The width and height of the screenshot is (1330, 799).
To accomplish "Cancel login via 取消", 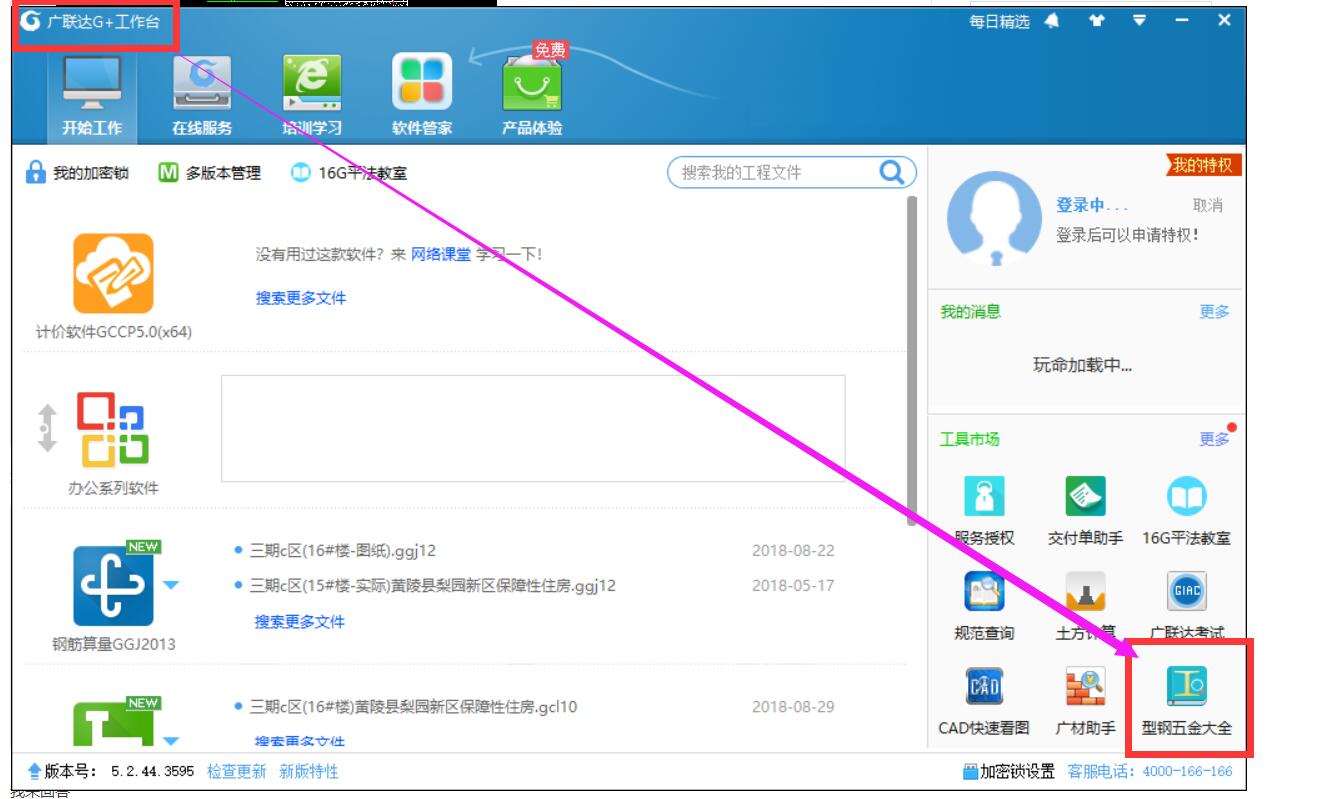I will 1207,205.
